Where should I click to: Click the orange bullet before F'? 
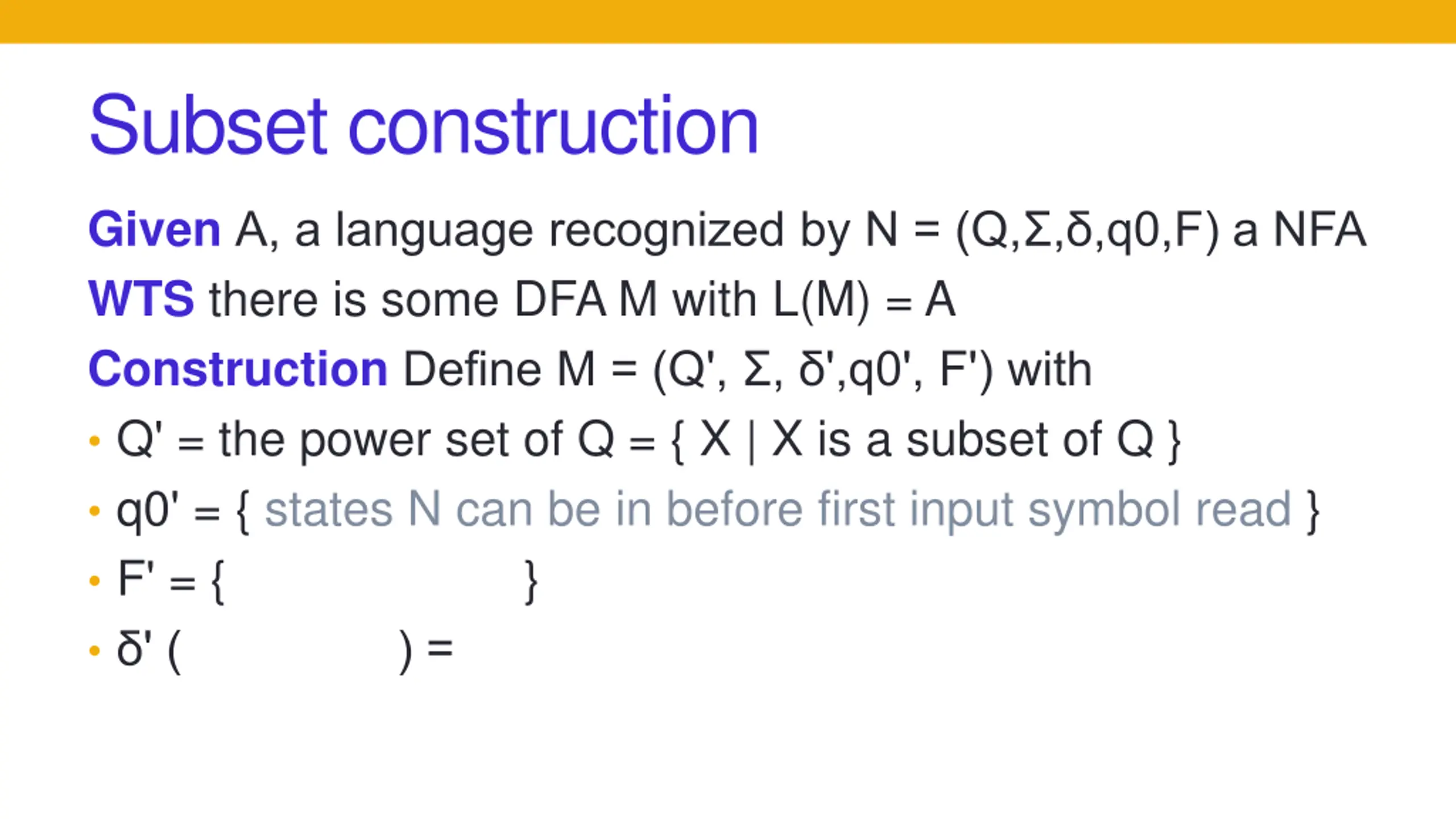click(94, 581)
